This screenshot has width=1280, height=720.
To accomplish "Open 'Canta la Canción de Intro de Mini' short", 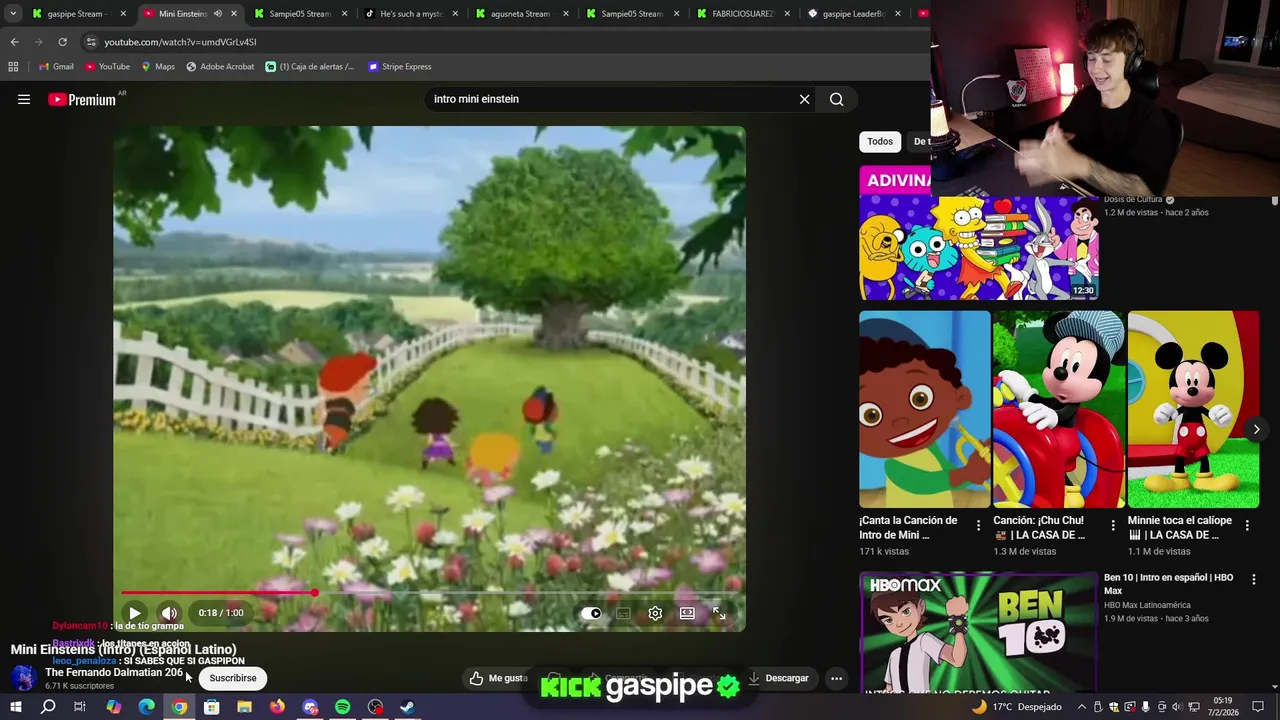I will (925, 409).
